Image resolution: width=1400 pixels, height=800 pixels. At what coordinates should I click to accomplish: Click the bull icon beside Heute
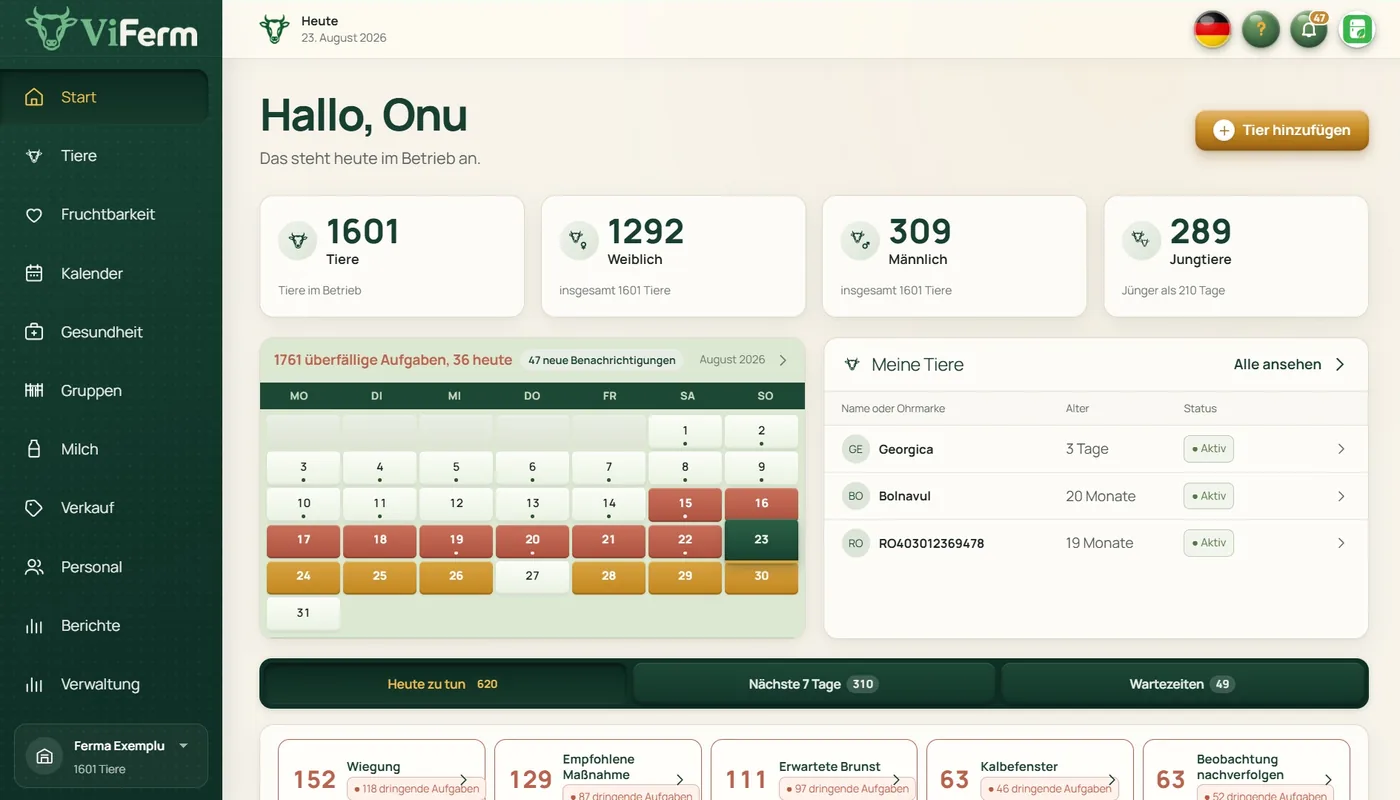(x=274, y=29)
